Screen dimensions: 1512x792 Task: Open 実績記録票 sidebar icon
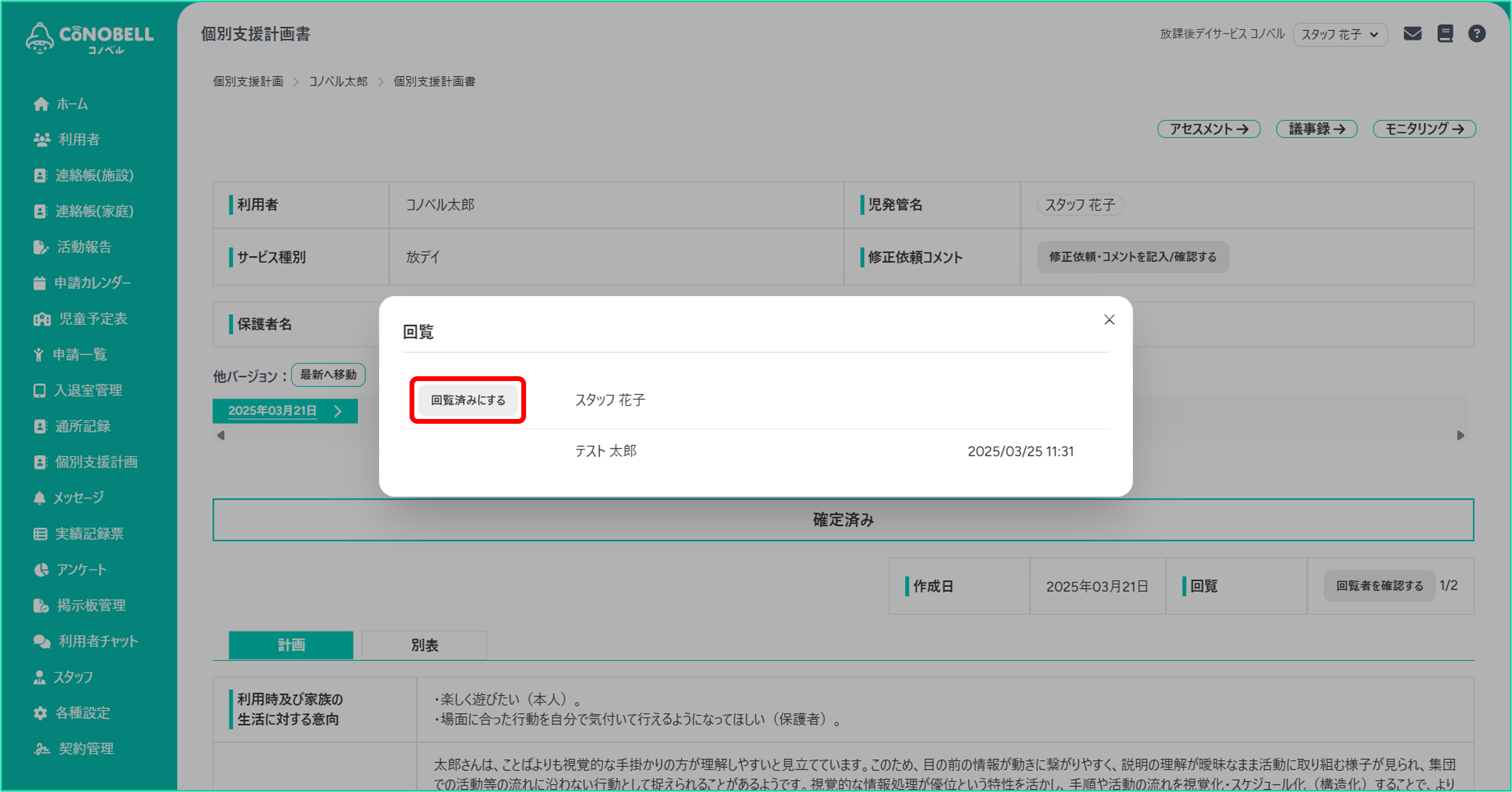(40, 533)
